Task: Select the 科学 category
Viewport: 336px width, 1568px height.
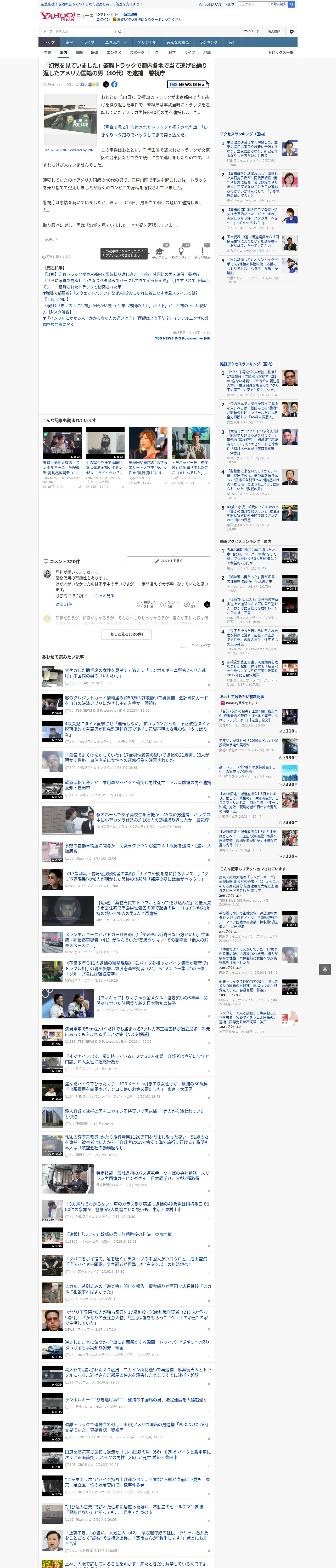Action: point(172,52)
